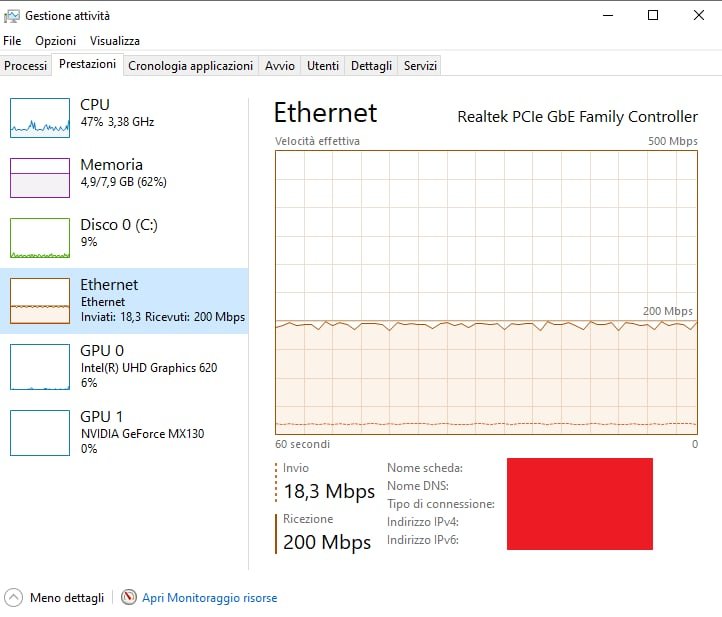Switch to the Cronologia applicazioni tab

tap(190, 66)
